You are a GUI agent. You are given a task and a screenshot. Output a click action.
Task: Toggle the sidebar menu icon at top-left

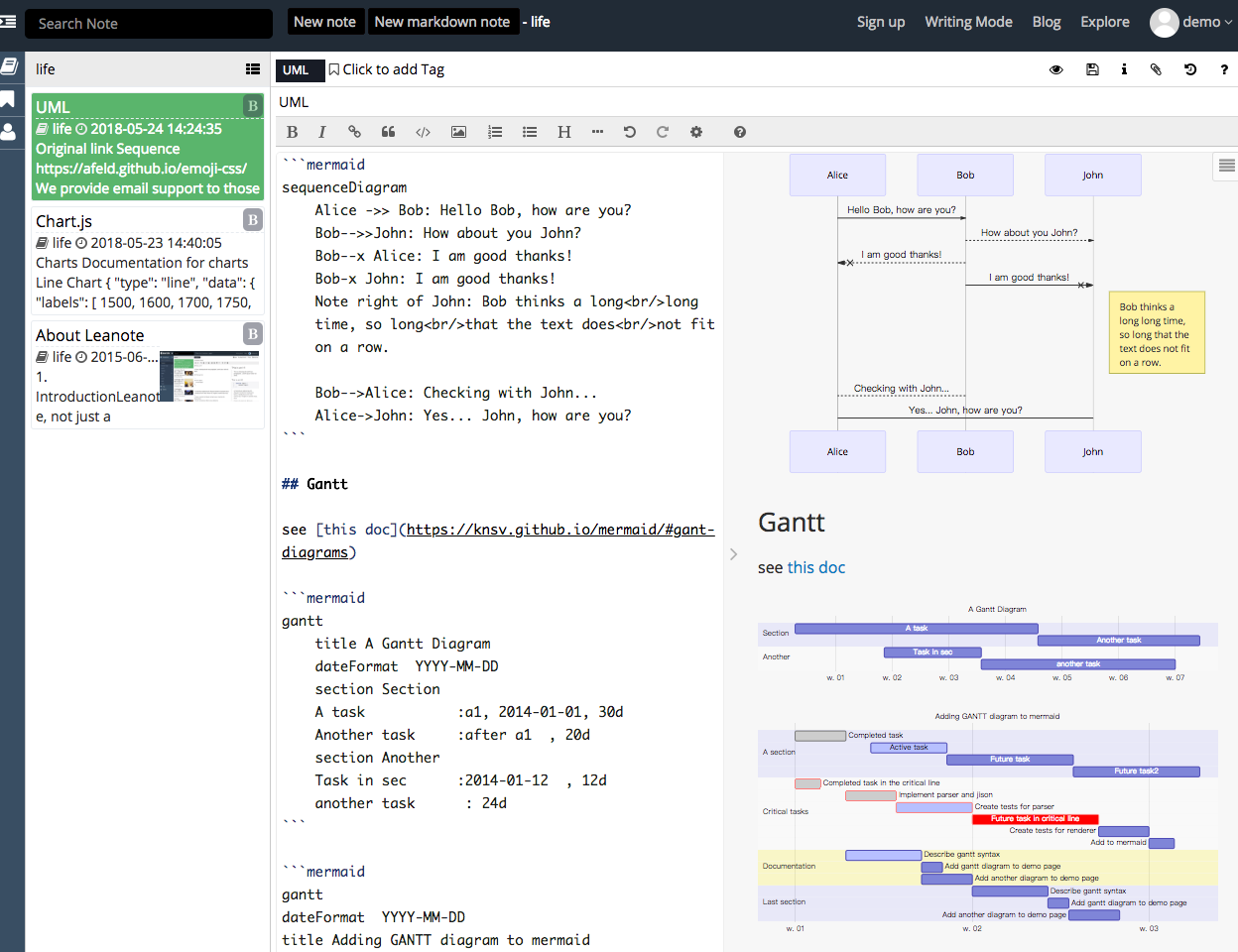pos(8,22)
